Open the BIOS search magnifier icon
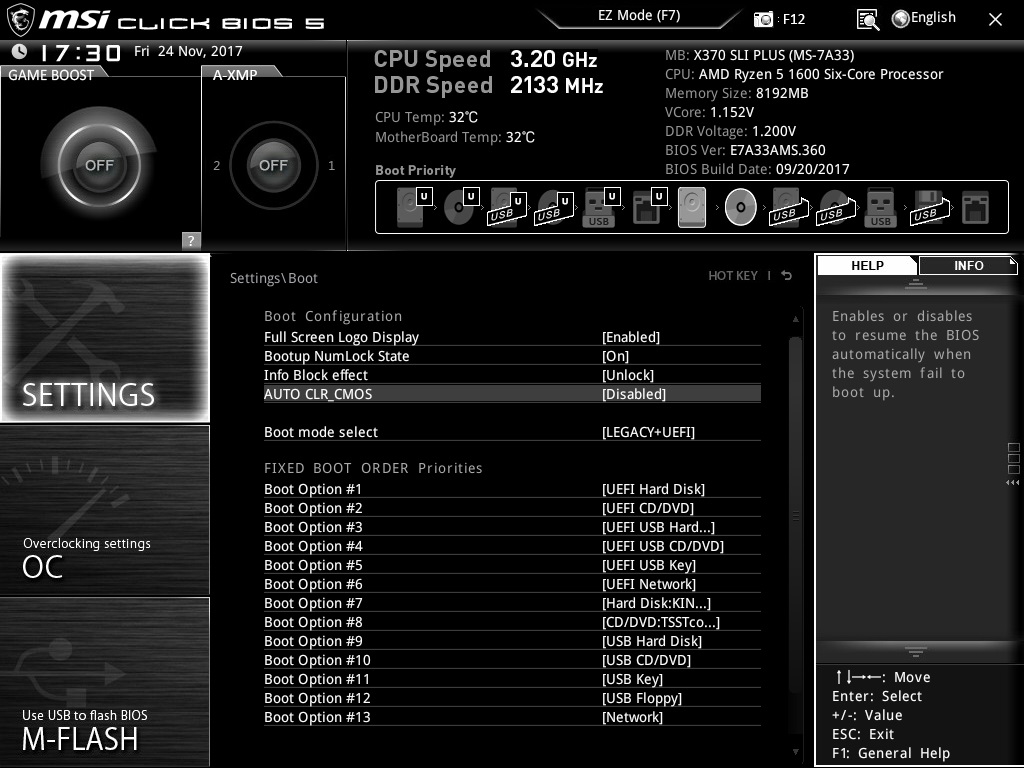Viewport: 1024px width, 768px height. (867, 20)
